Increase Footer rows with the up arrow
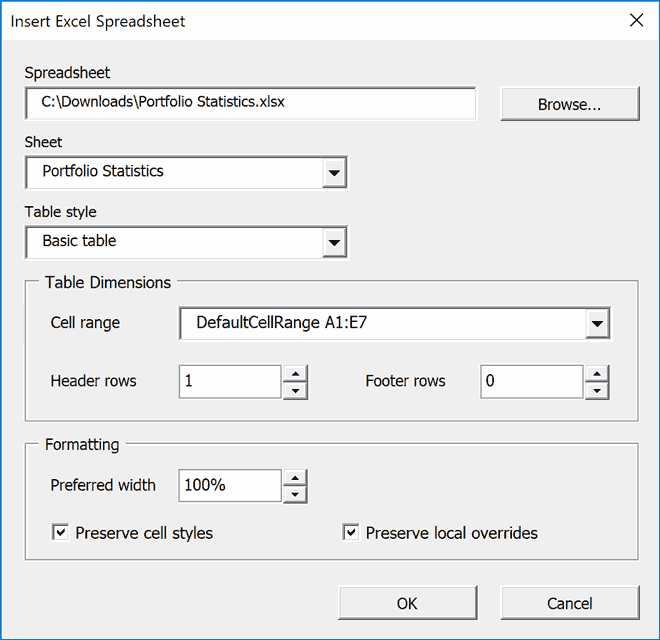This screenshot has width=660, height=640. [597, 373]
